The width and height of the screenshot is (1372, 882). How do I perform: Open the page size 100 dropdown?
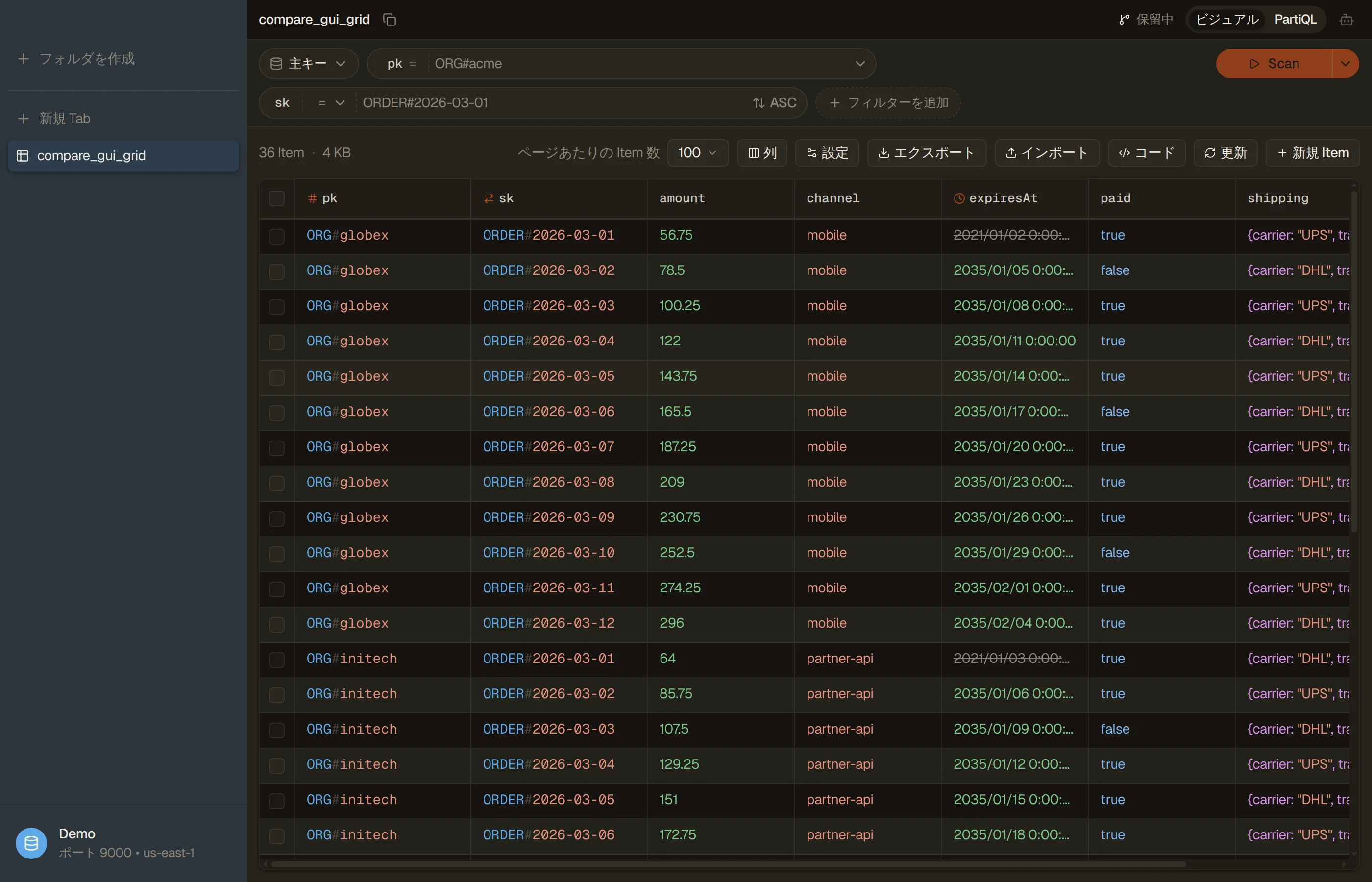pyautogui.click(x=697, y=153)
